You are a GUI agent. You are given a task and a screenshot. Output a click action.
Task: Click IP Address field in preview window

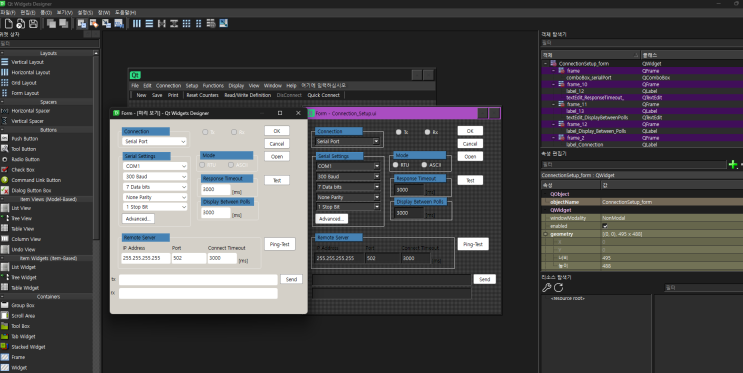pyautogui.click(x=146, y=258)
